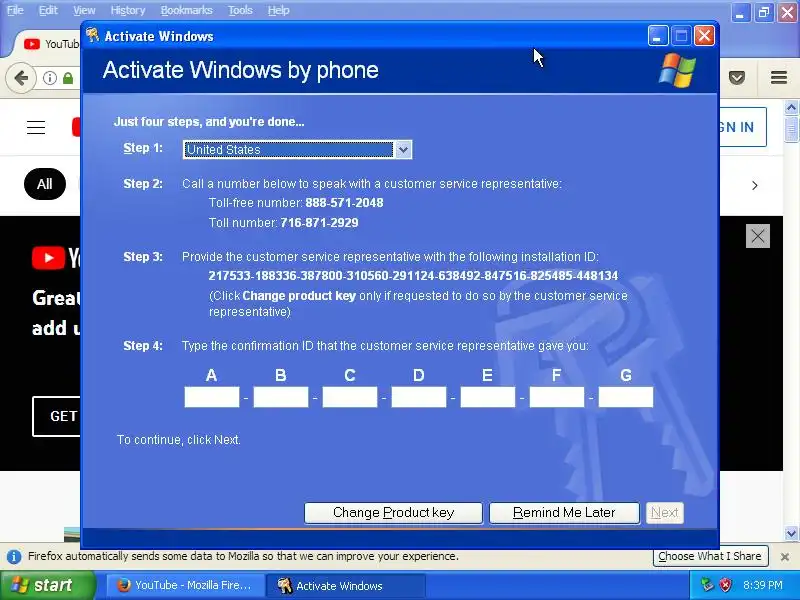The height and width of the screenshot is (600, 800).
Task: Minimize the Activate Windows dialog
Action: pyautogui.click(x=658, y=36)
